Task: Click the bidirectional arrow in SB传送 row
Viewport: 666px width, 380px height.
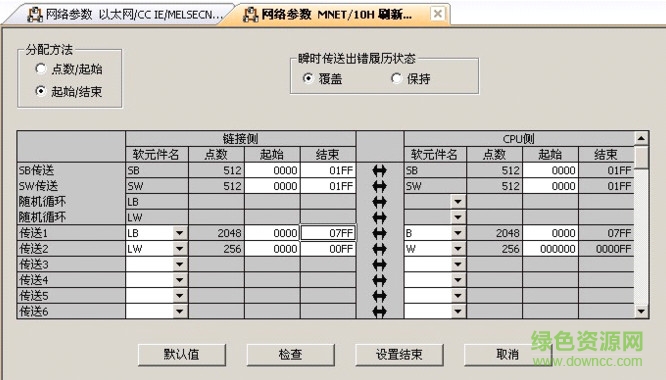Action: (x=379, y=170)
